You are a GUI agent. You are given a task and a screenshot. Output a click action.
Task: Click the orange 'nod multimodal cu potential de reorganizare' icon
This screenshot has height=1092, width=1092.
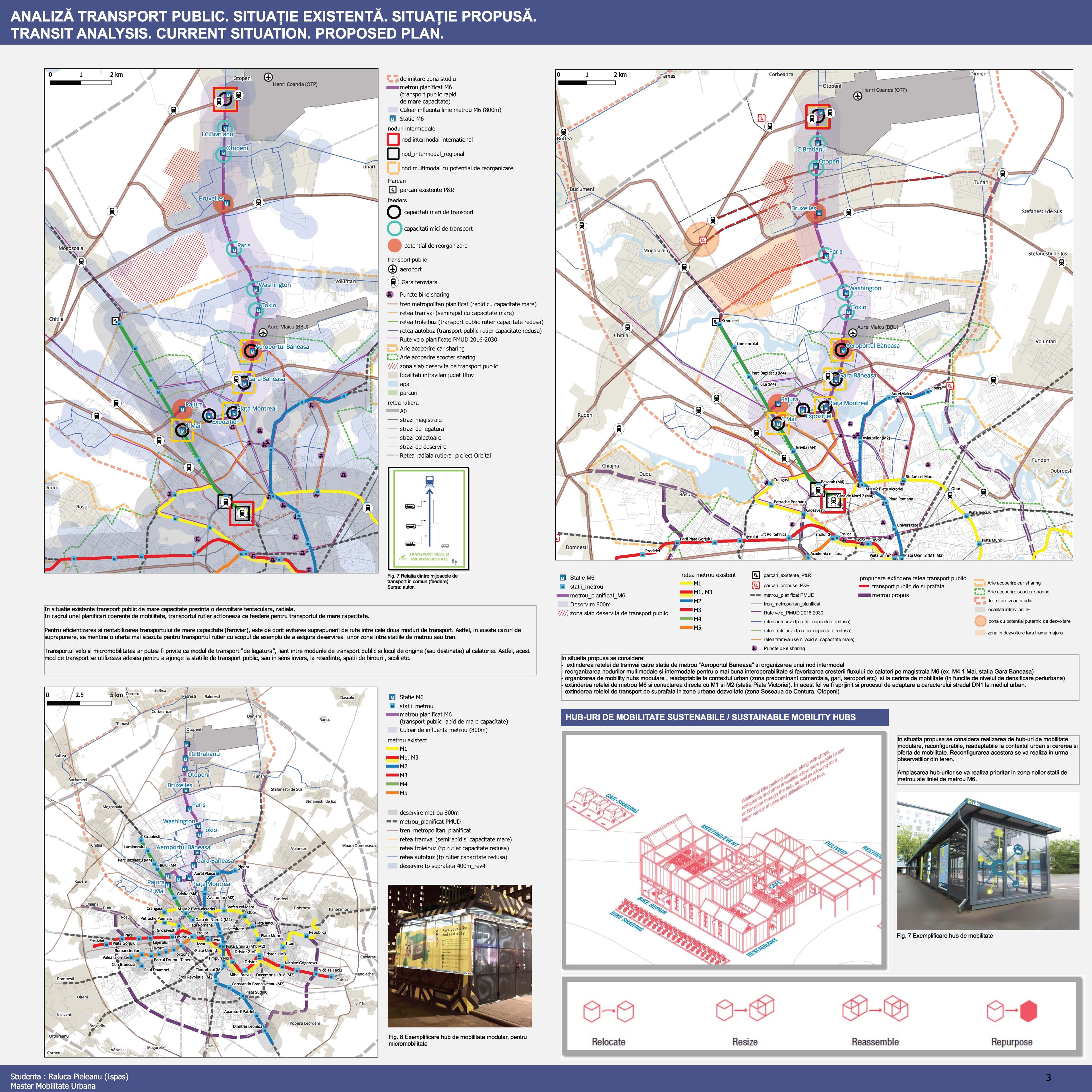393,168
